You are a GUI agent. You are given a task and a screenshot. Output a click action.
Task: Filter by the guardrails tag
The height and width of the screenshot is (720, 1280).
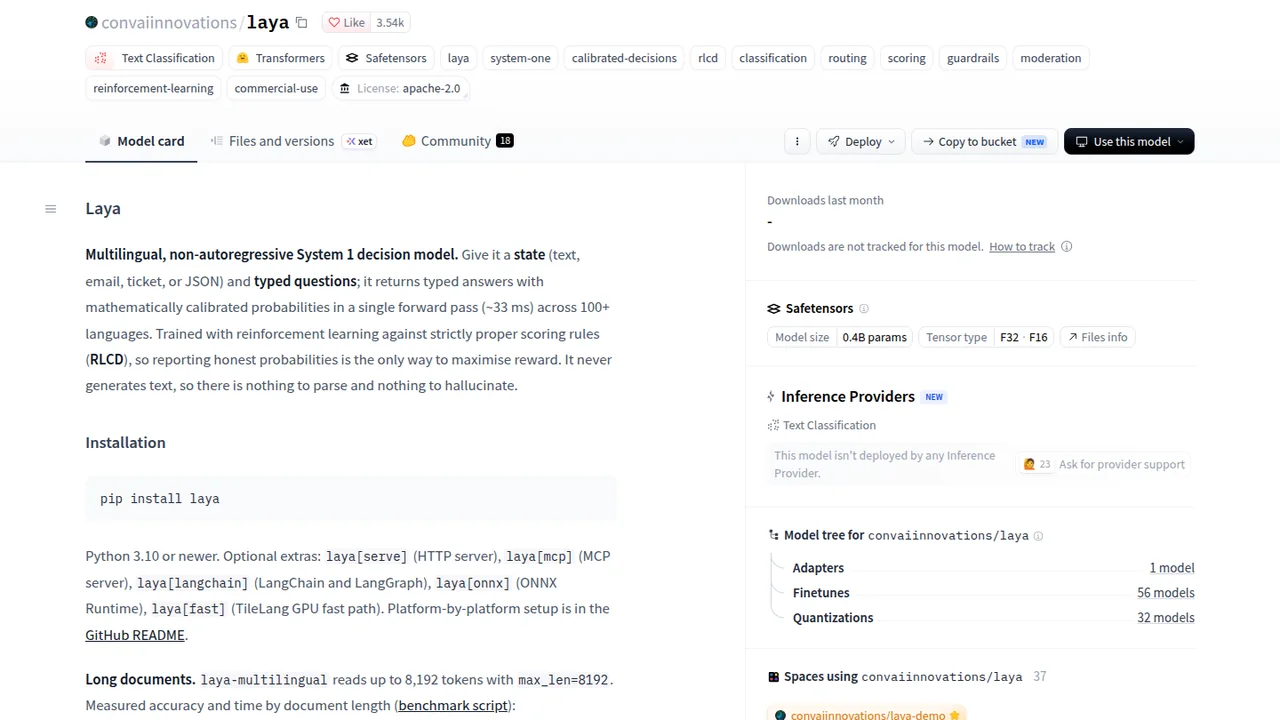pyautogui.click(x=973, y=58)
